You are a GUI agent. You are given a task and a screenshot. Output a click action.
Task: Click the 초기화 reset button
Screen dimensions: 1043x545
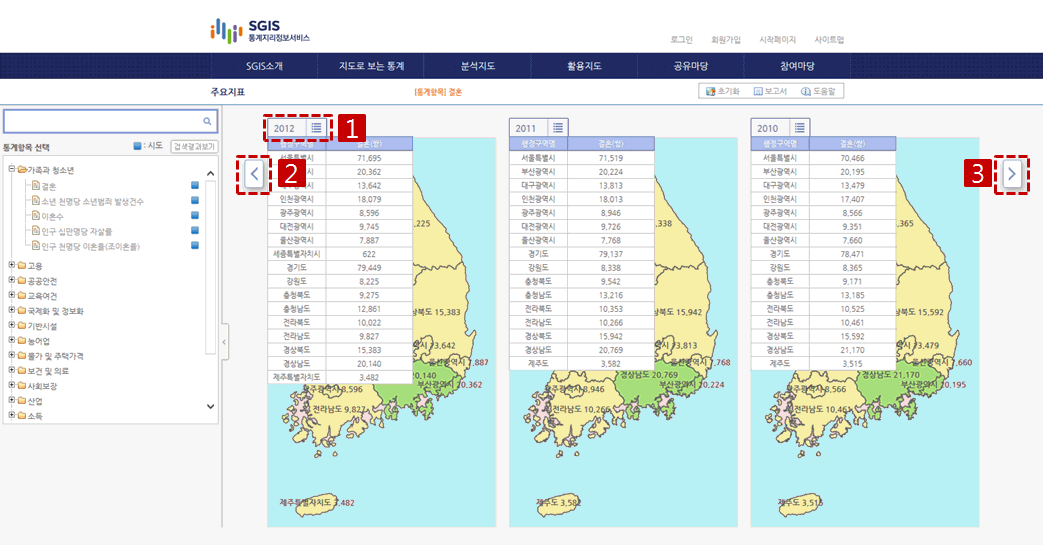tap(723, 91)
